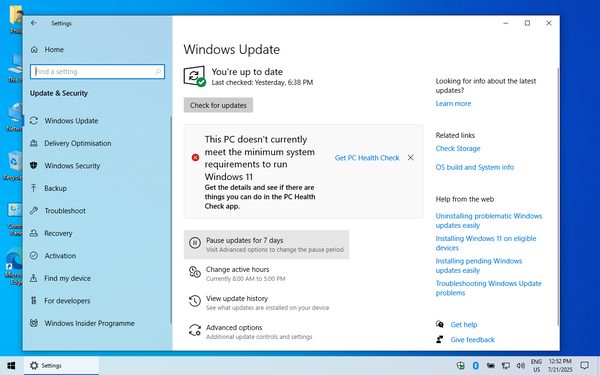600x375 pixels.
Task: Maximize the Settings window
Action: pos(527,23)
